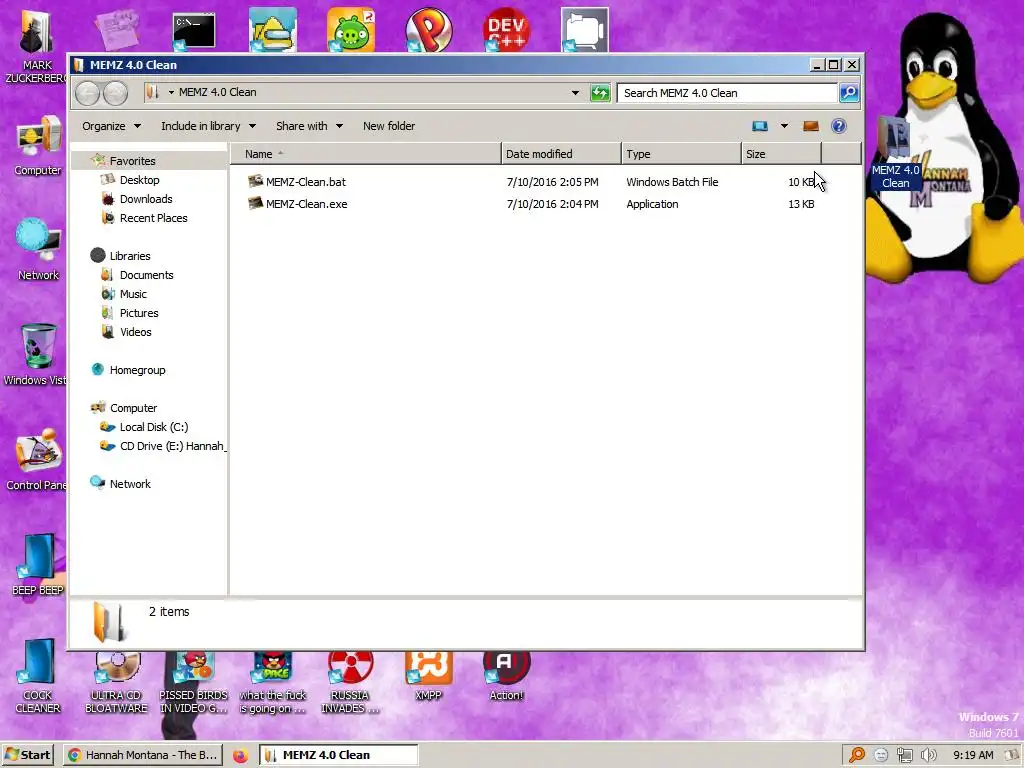
Task: Select Favorites in the navigation pane
Action: (133, 161)
